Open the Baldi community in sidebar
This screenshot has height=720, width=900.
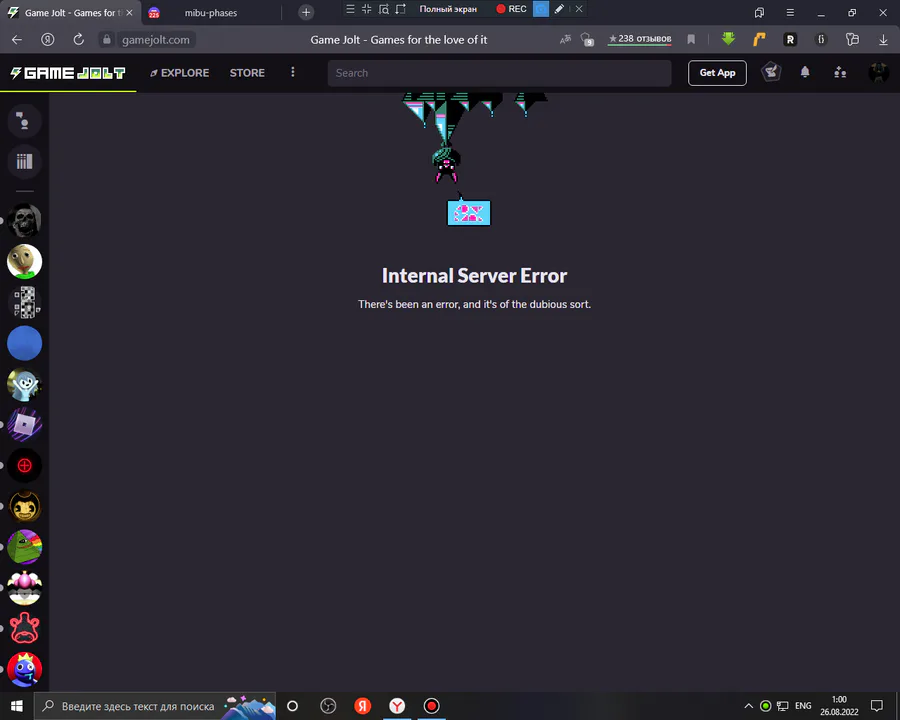pos(25,261)
